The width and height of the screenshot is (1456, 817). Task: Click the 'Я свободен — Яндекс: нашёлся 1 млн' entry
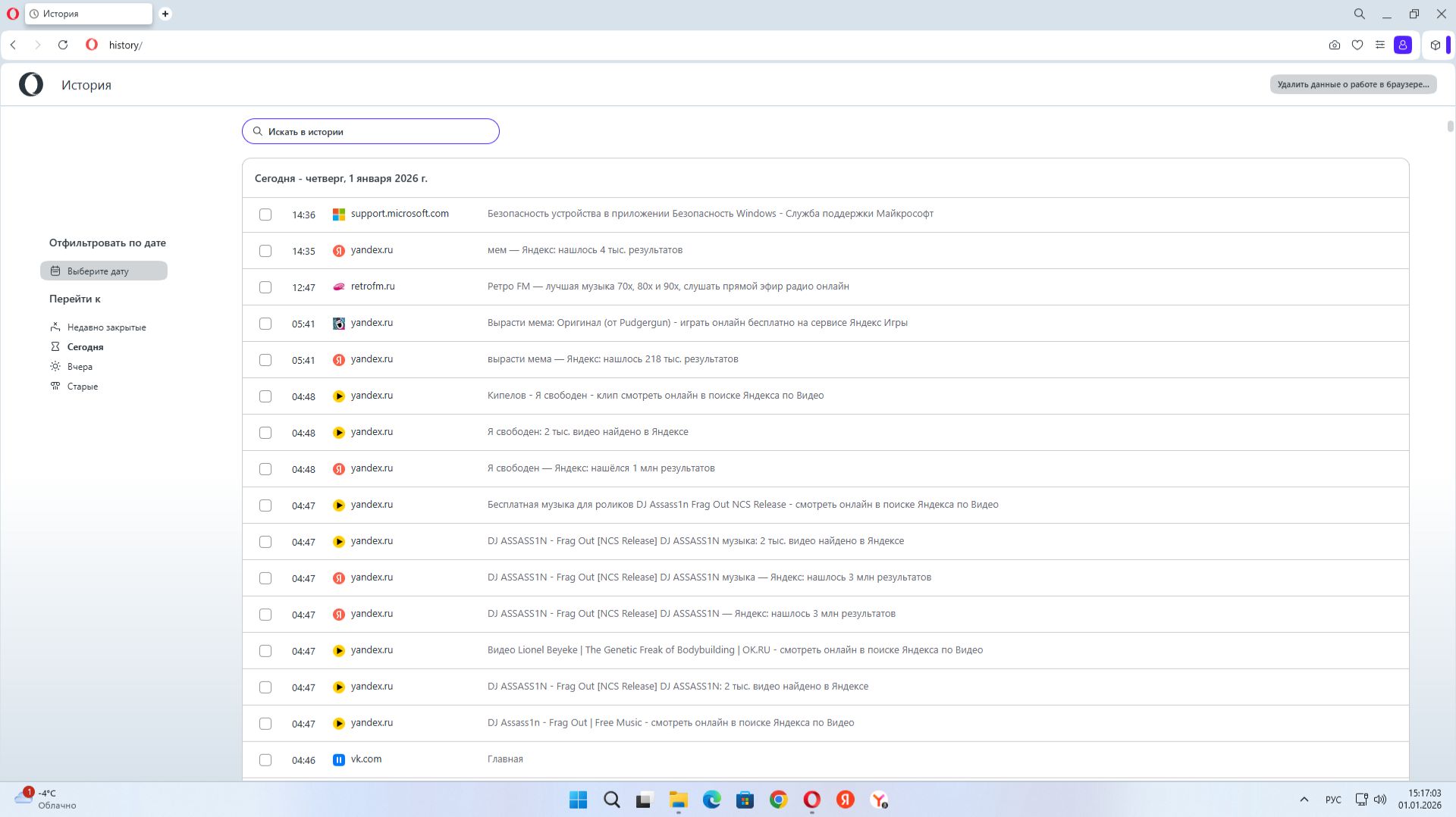click(x=601, y=468)
